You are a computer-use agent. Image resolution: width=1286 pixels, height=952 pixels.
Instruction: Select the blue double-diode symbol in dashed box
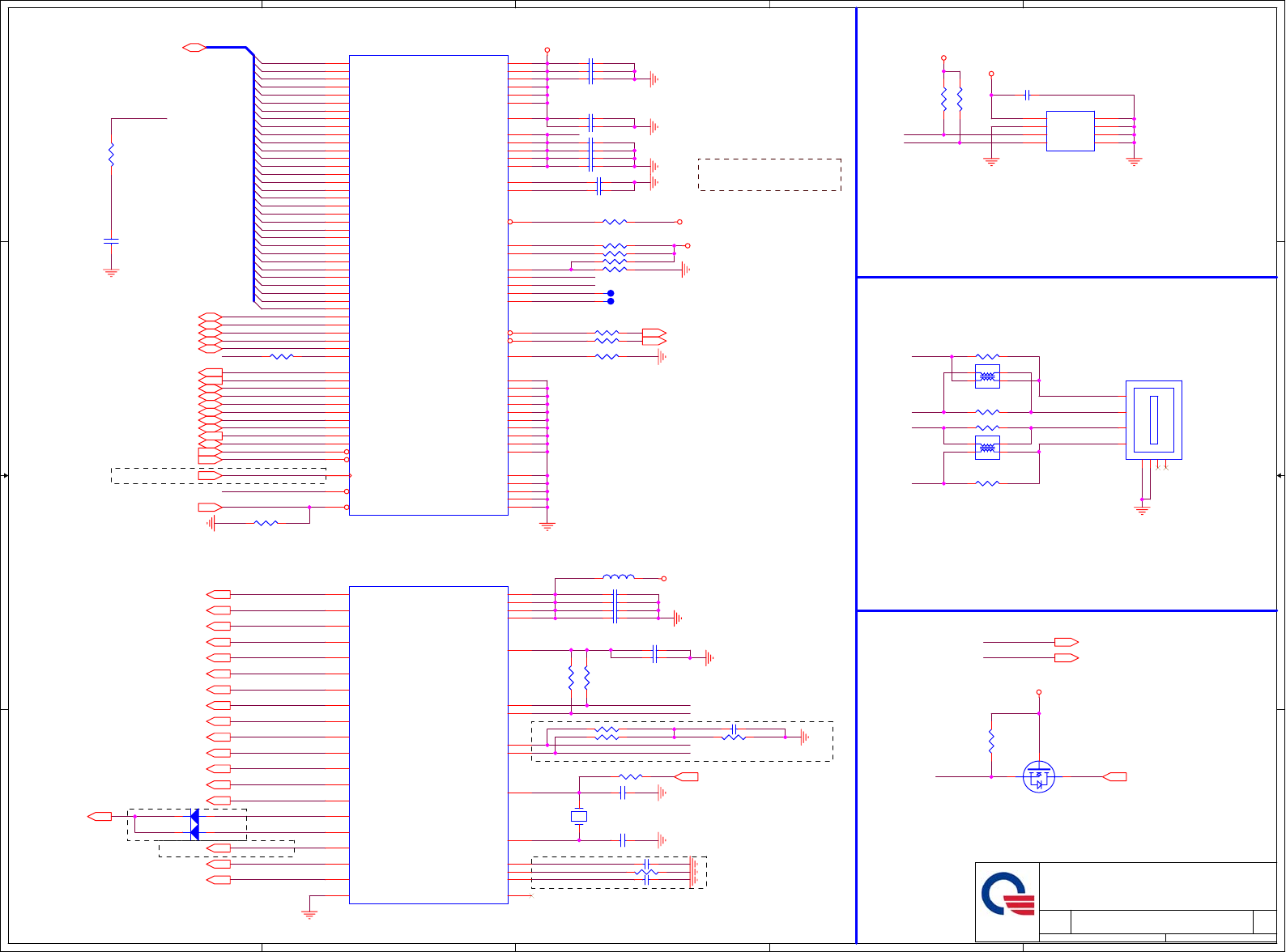[194, 825]
